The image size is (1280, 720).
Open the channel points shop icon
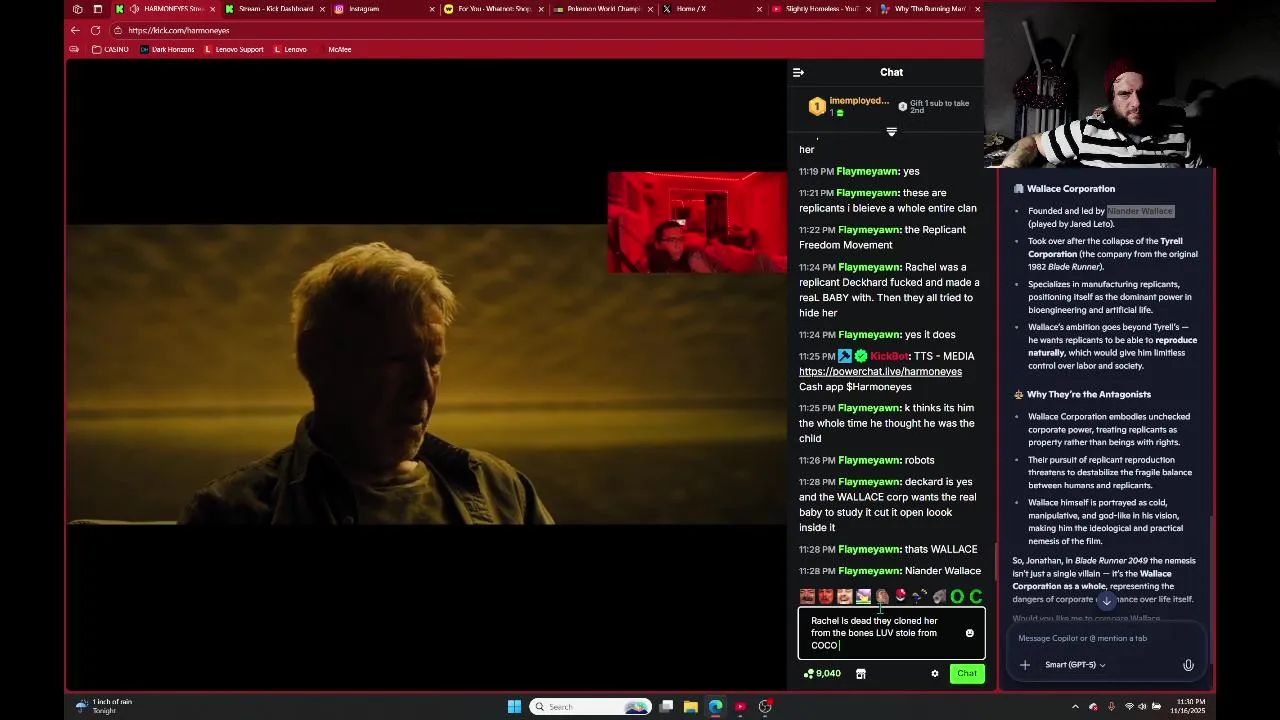(860, 674)
